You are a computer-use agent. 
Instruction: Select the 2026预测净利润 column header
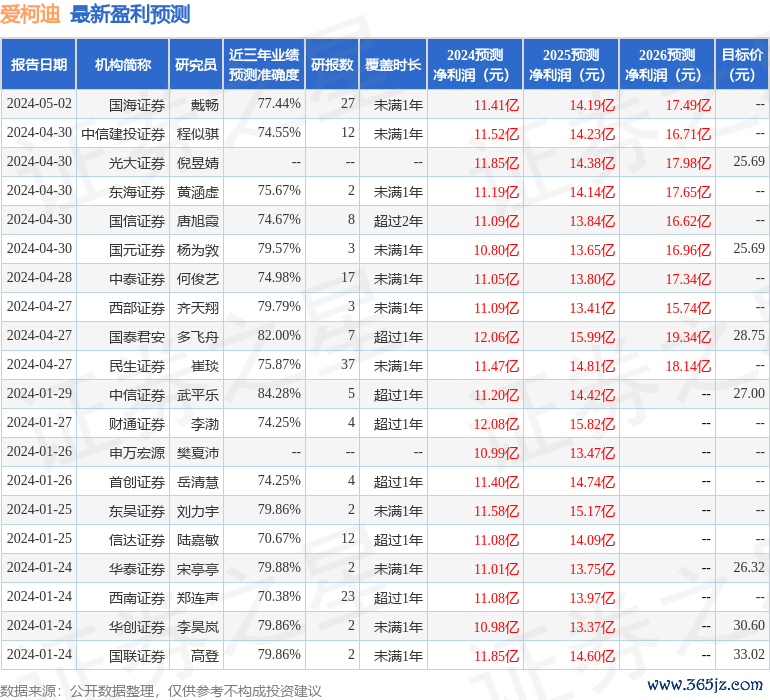pyautogui.click(x=666, y=65)
